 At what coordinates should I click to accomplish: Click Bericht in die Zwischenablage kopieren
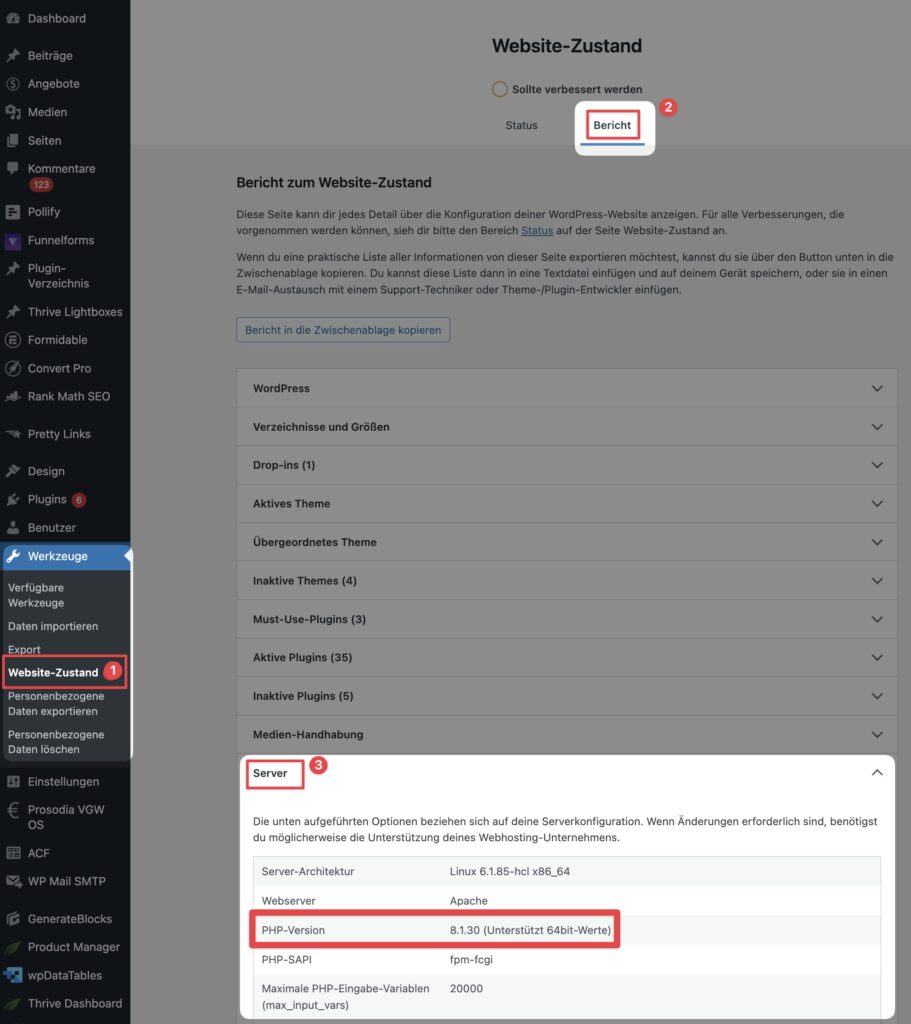click(x=343, y=330)
